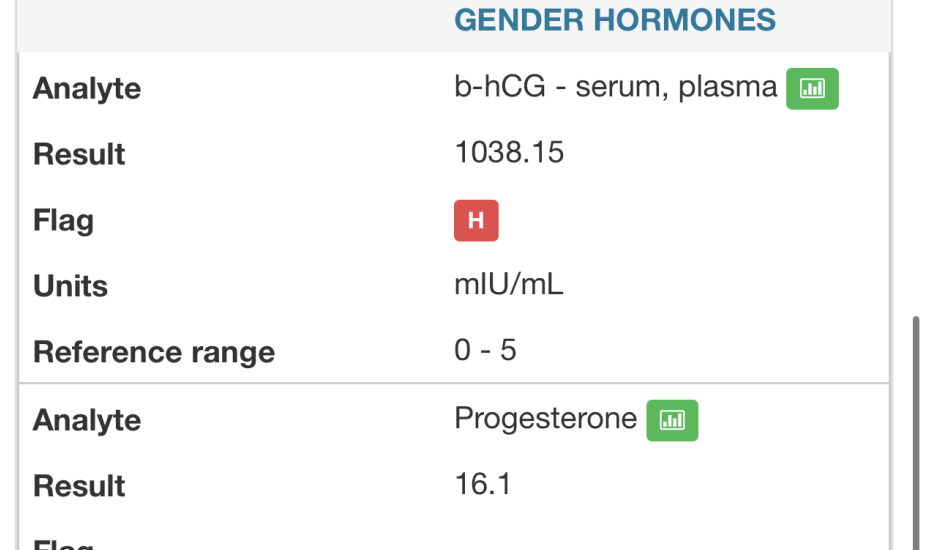Click the partially visible Flag label at the bottom

pos(63,545)
